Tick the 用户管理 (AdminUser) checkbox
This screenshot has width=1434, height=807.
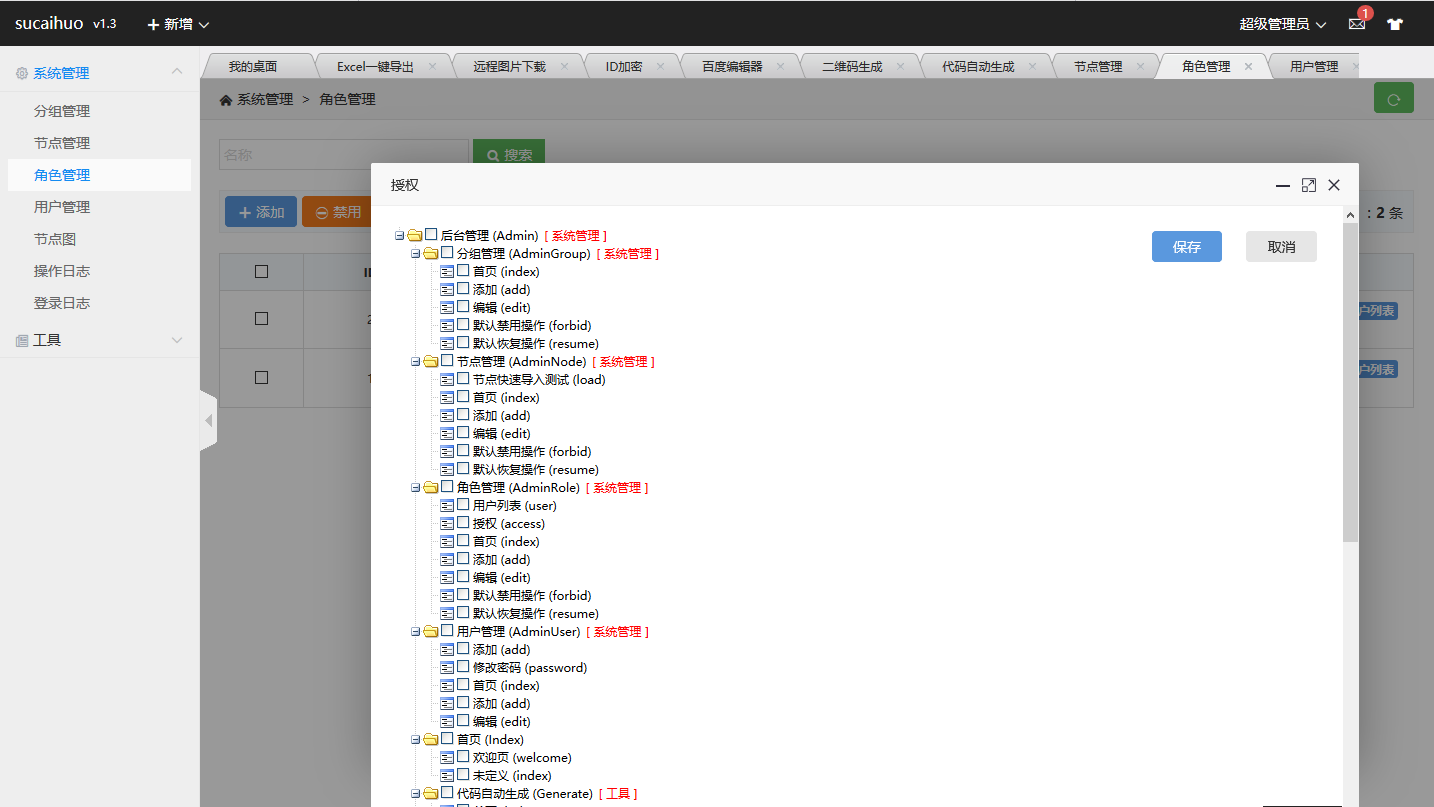click(447, 630)
